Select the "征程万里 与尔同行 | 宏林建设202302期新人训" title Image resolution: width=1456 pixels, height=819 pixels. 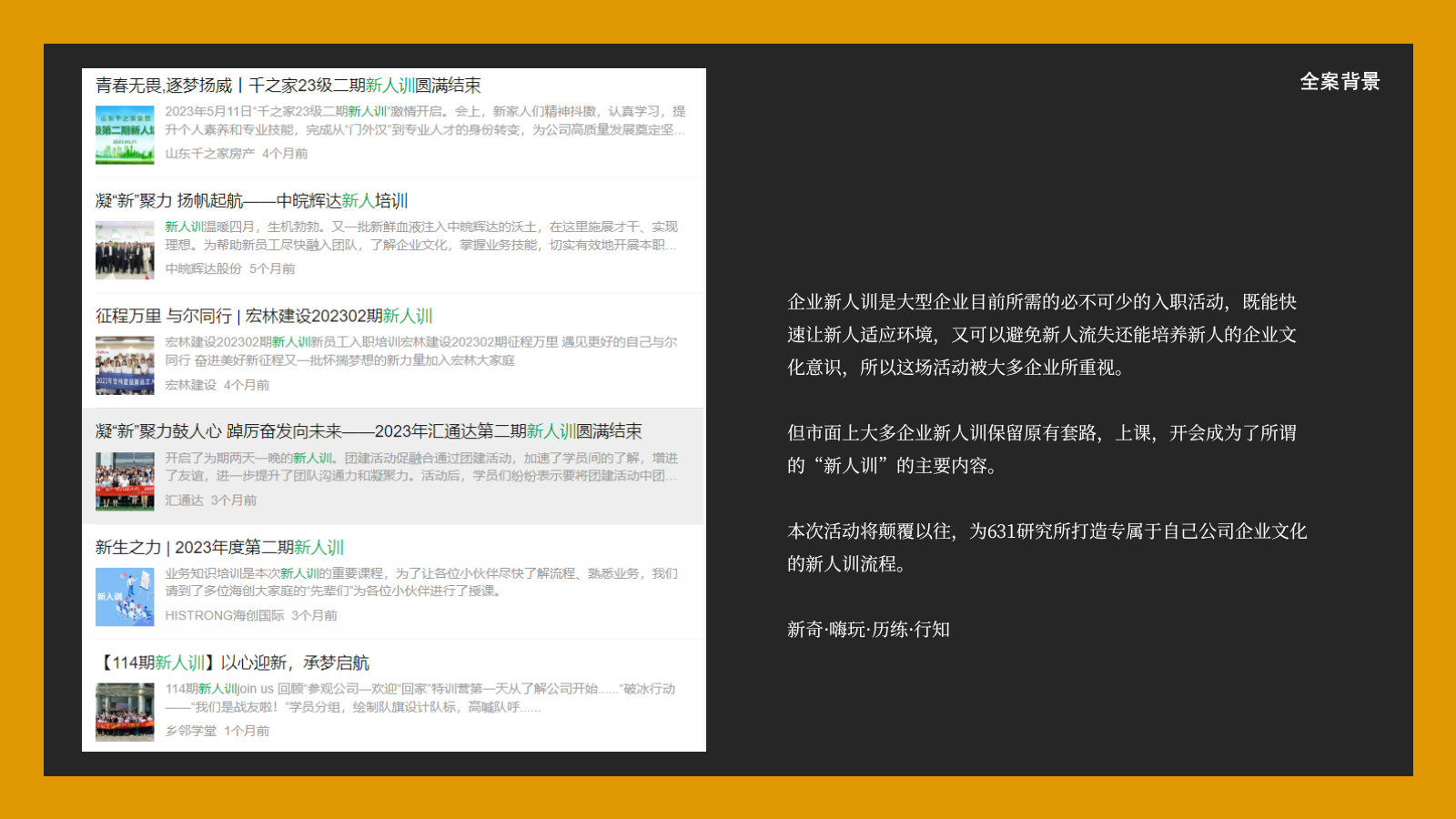[264, 317]
